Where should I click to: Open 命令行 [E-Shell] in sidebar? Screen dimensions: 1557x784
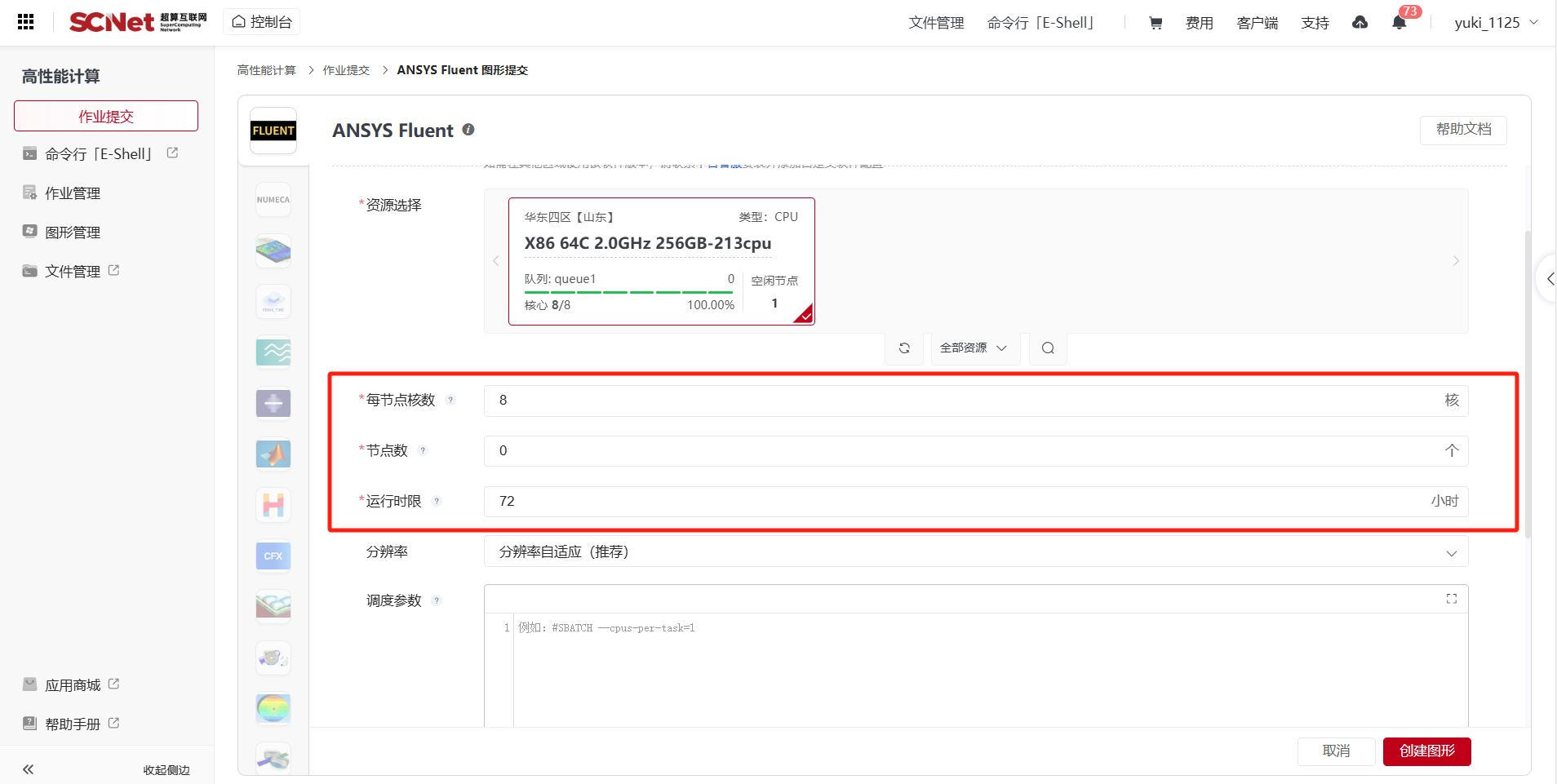click(x=100, y=154)
